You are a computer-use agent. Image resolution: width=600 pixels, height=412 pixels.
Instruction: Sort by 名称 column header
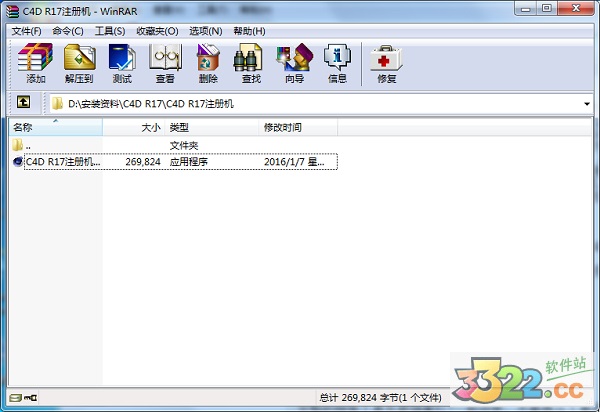[55, 127]
